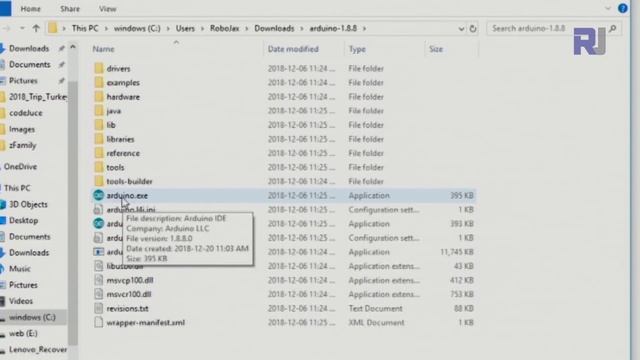Open the Home ribbon tab

click(x=31, y=9)
